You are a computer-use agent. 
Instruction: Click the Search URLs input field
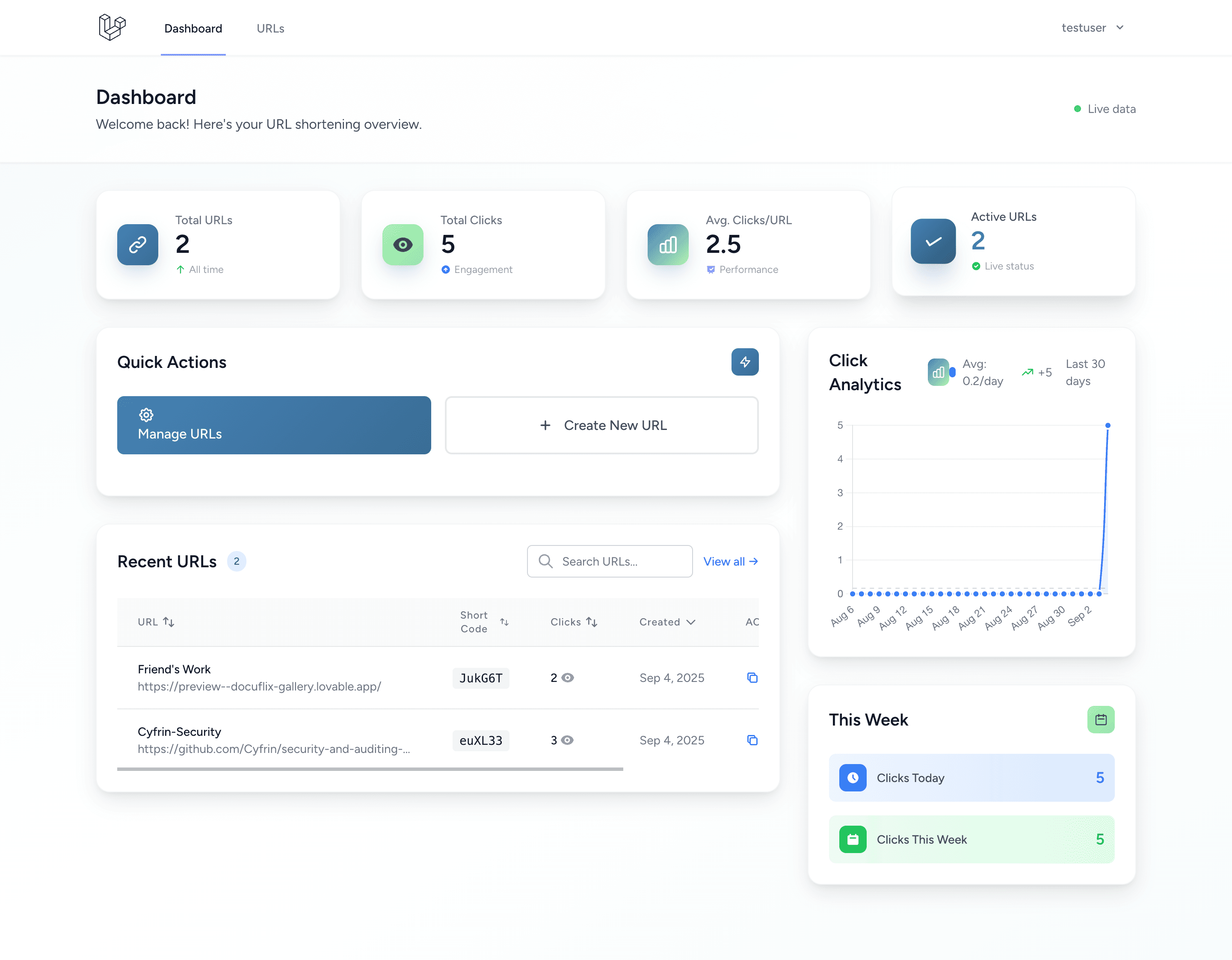(609, 561)
